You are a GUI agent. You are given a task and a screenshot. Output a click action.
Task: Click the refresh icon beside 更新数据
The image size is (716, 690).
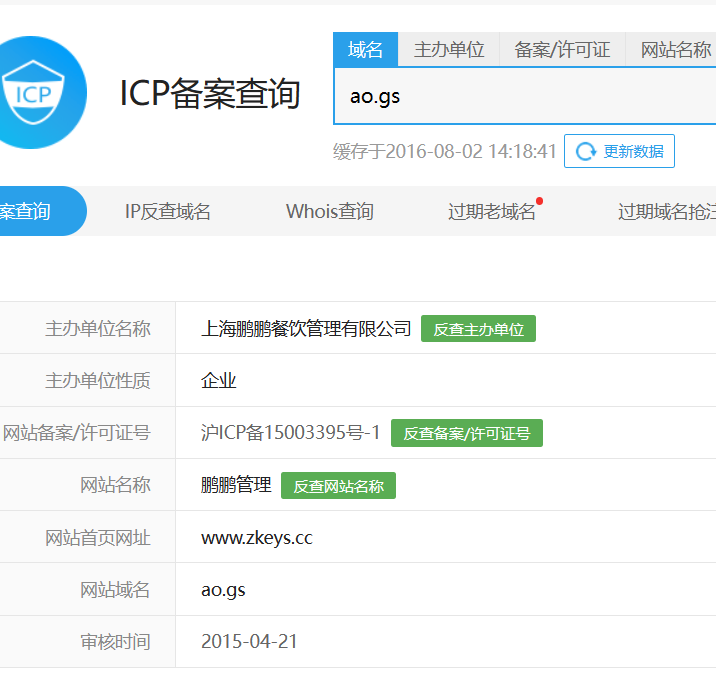tap(586, 151)
